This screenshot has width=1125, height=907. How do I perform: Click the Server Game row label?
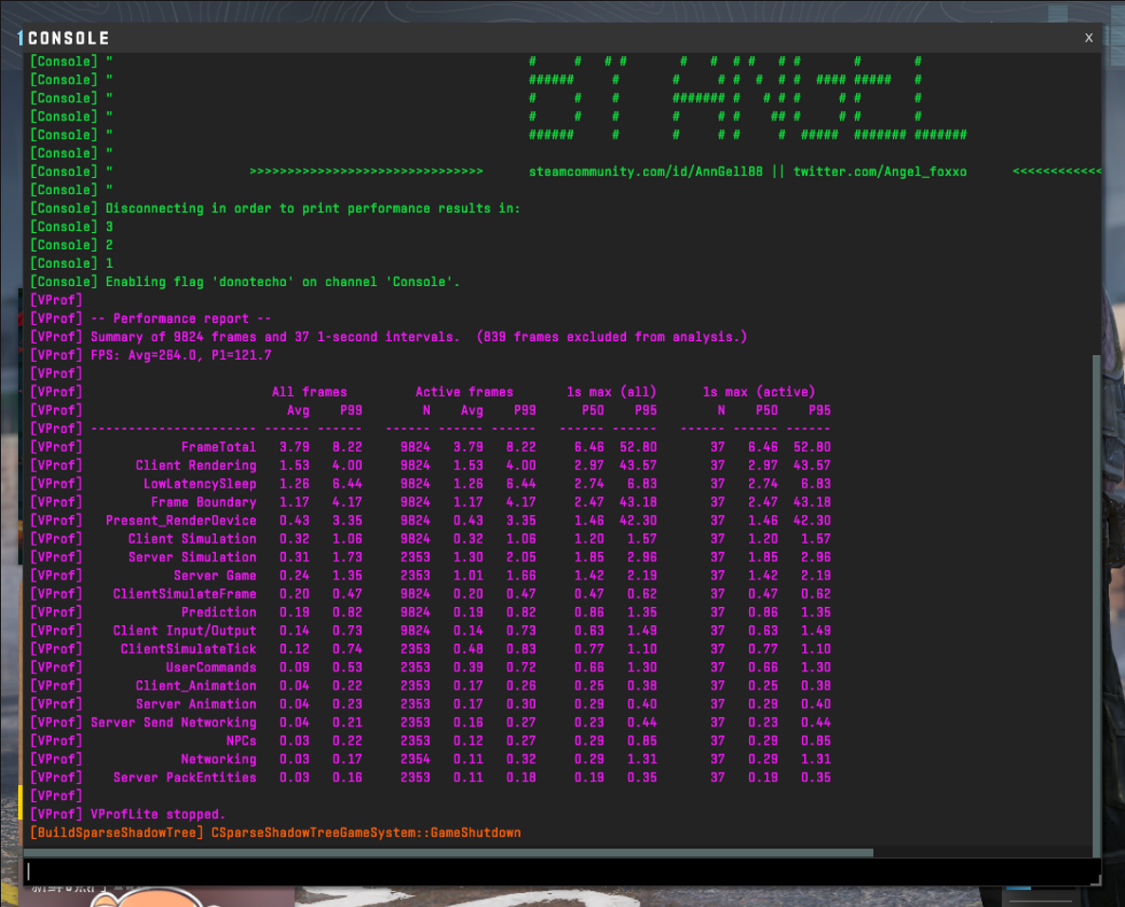coord(215,575)
